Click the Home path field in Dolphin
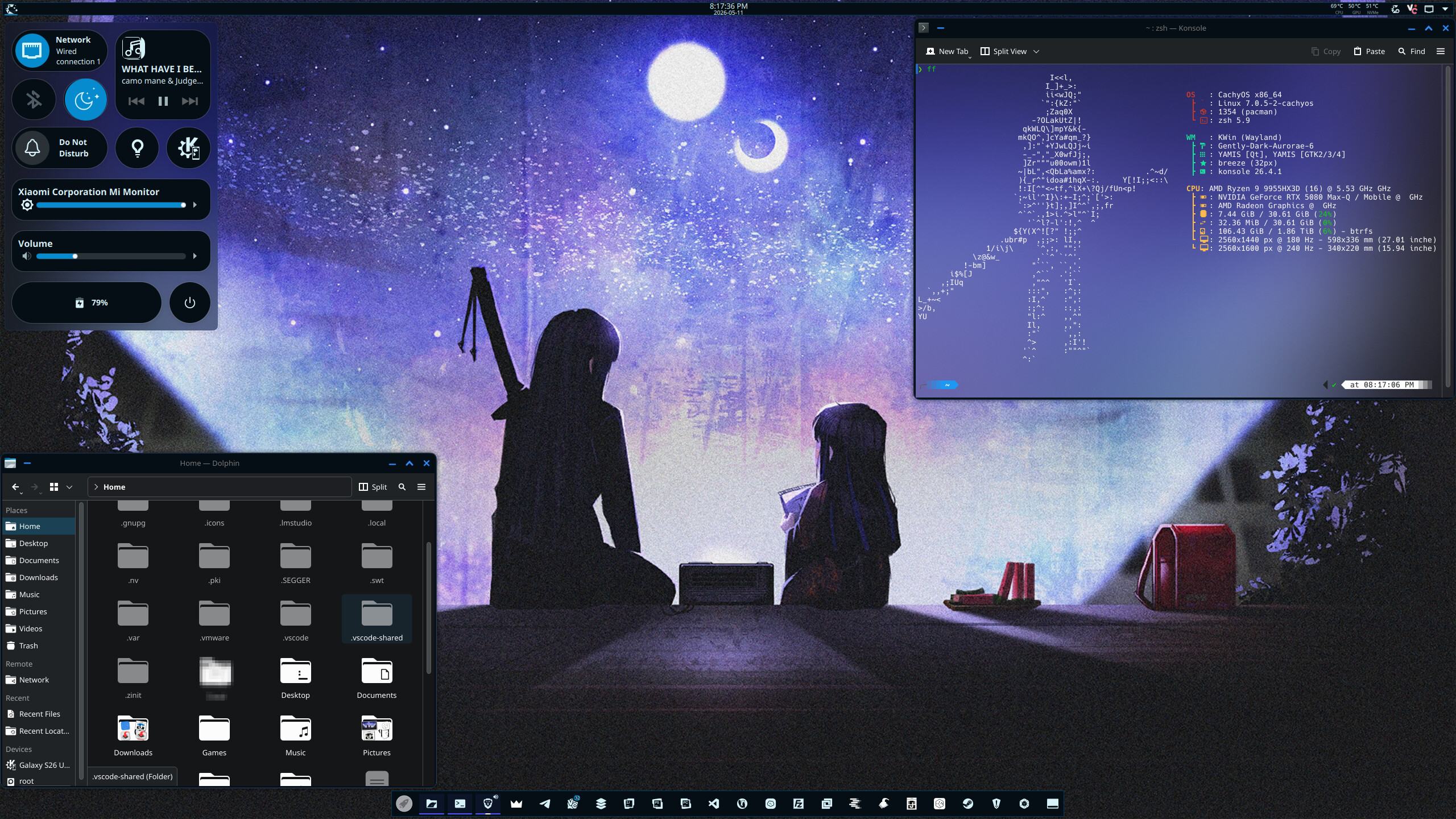The width and height of the screenshot is (1456, 819). [x=220, y=487]
